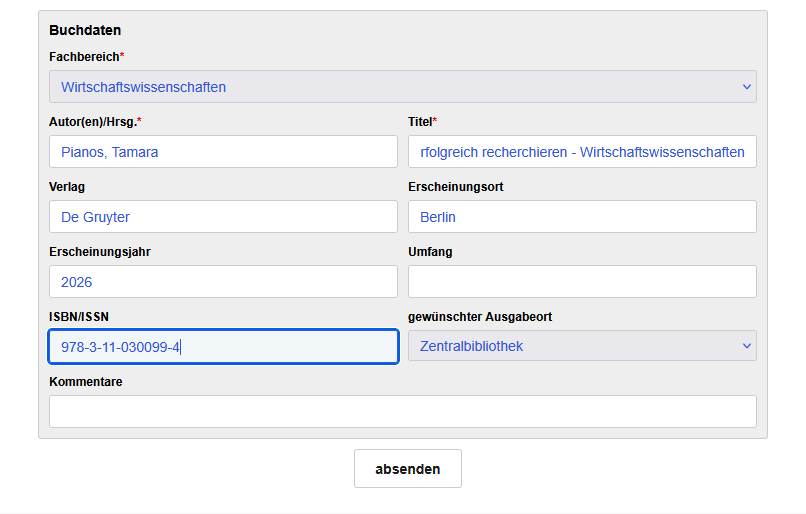
Task: Submit the form with the absenden button
Action: (408, 469)
